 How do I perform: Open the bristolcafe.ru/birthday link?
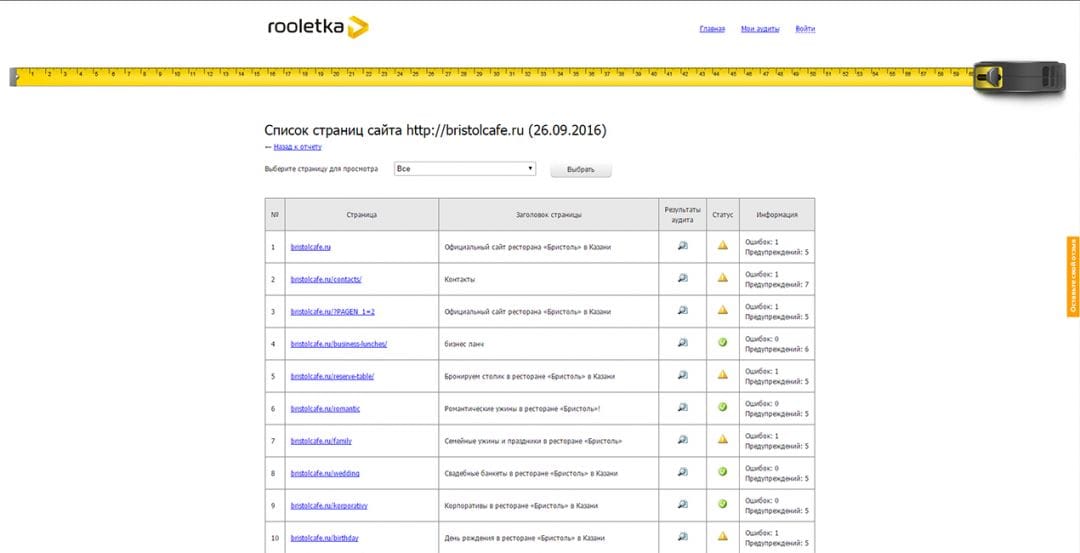[324, 538]
